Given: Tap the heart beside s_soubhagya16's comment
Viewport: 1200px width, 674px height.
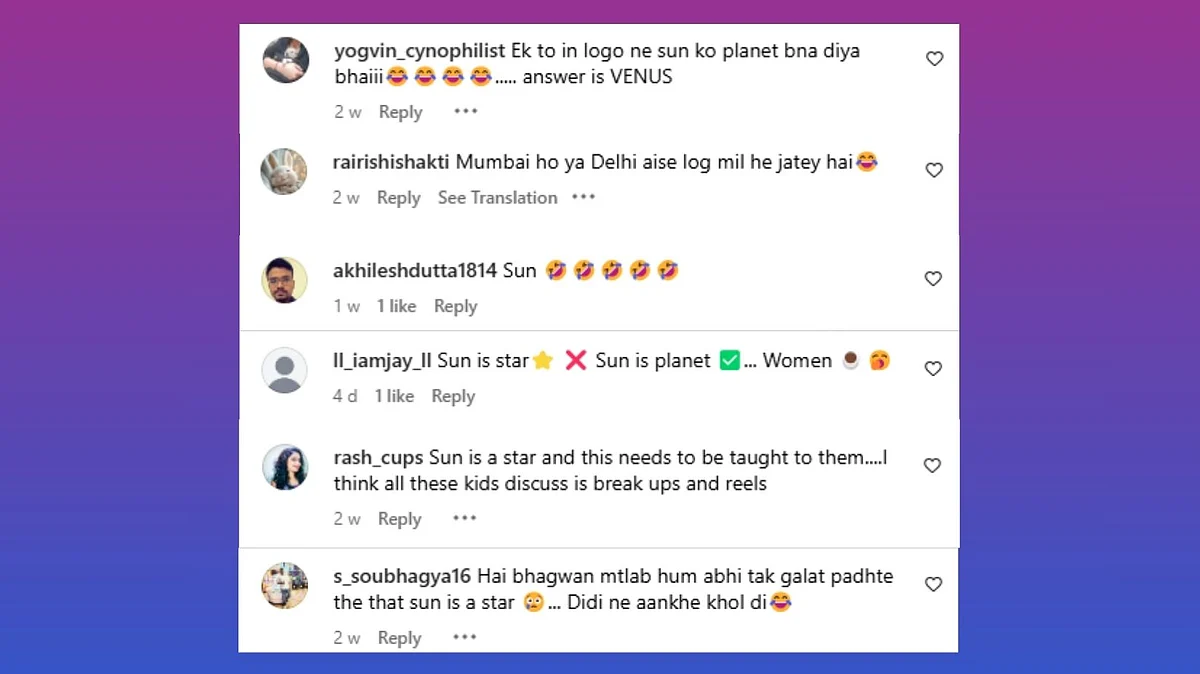Looking at the screenshot, I should tap(933, 584).
